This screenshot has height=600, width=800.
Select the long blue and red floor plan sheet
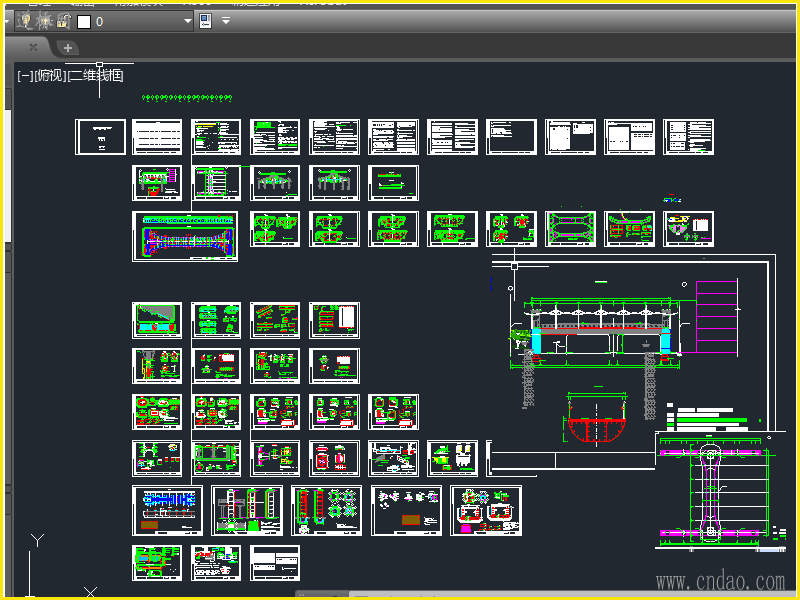[185, 236]
